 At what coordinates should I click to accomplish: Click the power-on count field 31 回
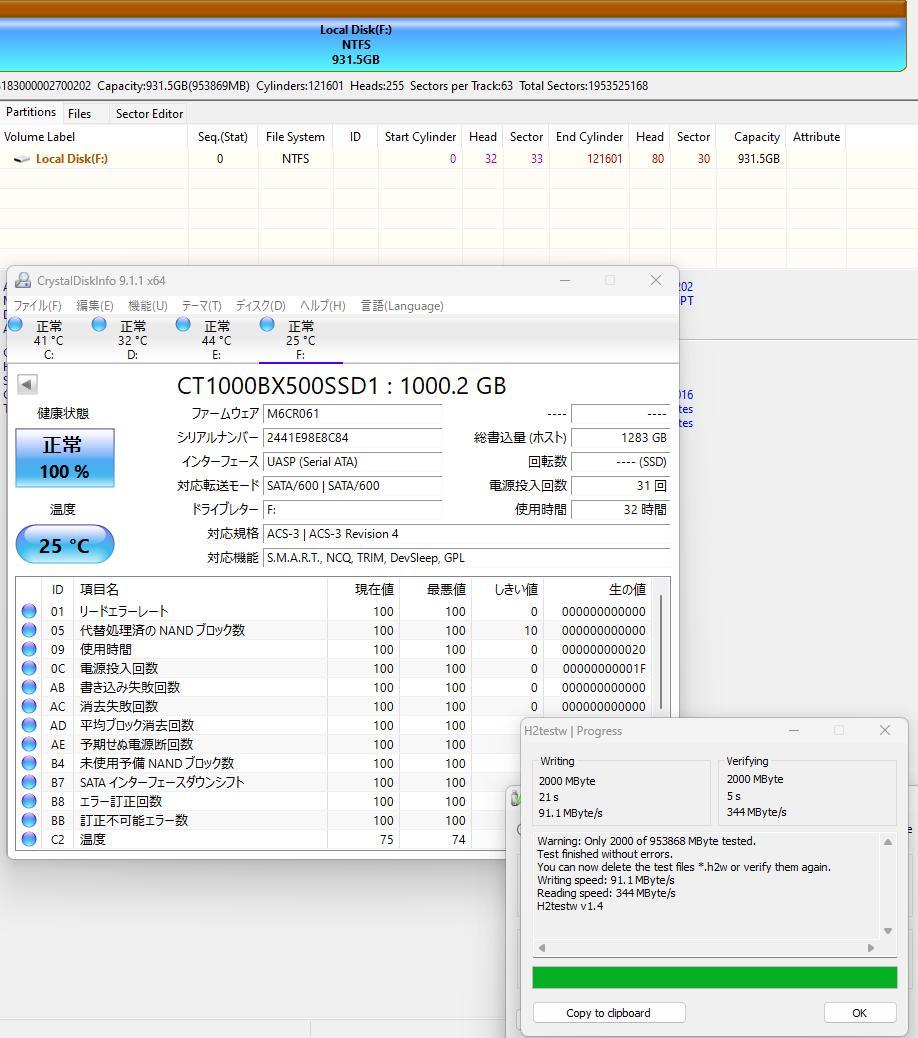pyautogui.click(x=620, y=485)
